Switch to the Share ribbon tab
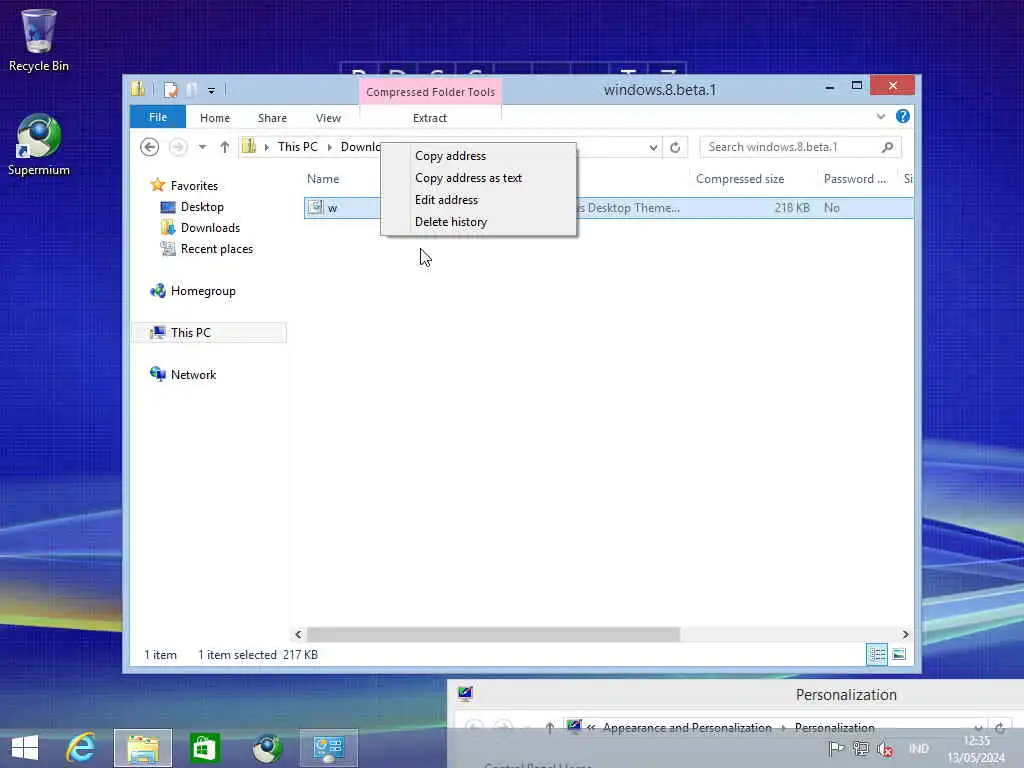 click(272, 118)
